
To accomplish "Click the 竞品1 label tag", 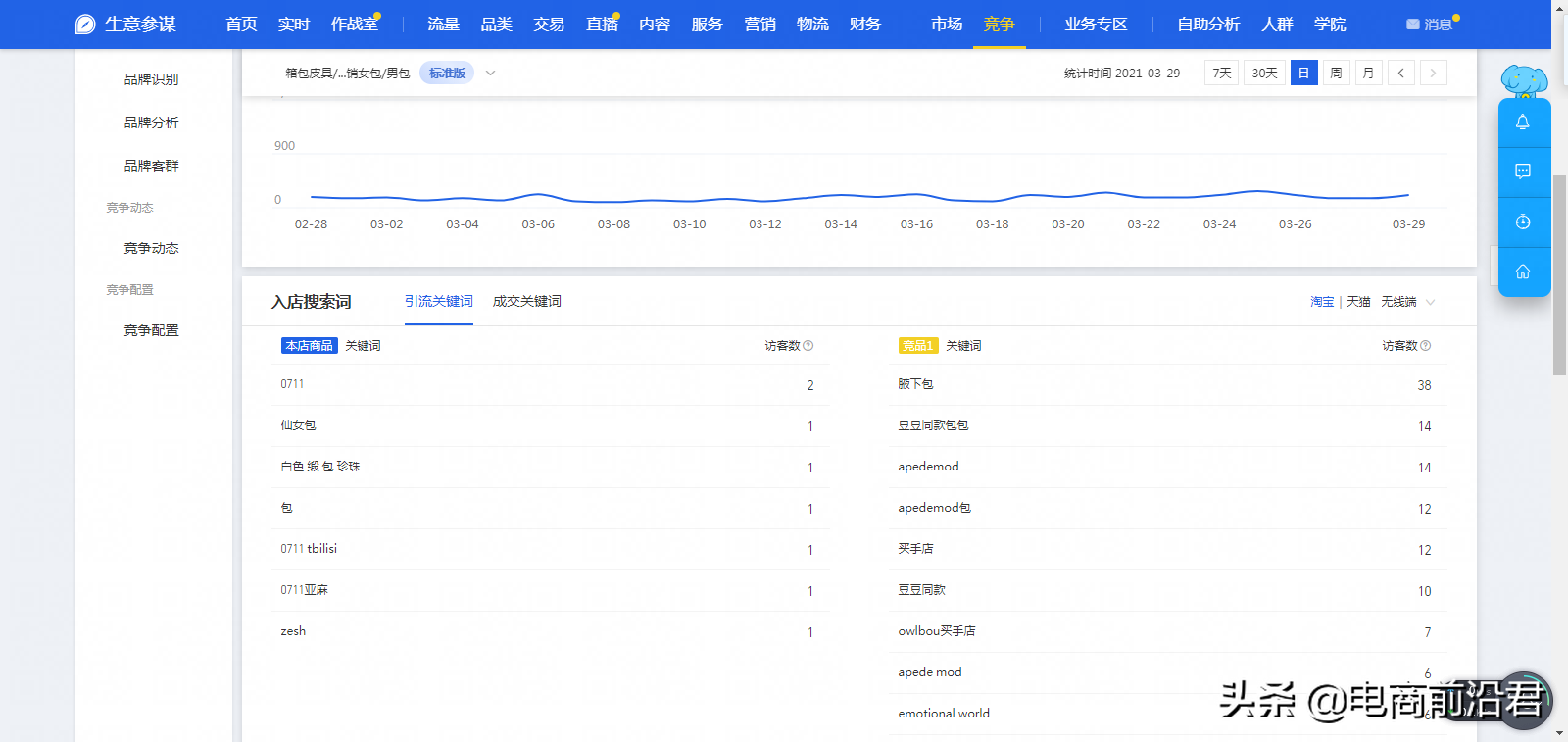I will click(918, 346).
